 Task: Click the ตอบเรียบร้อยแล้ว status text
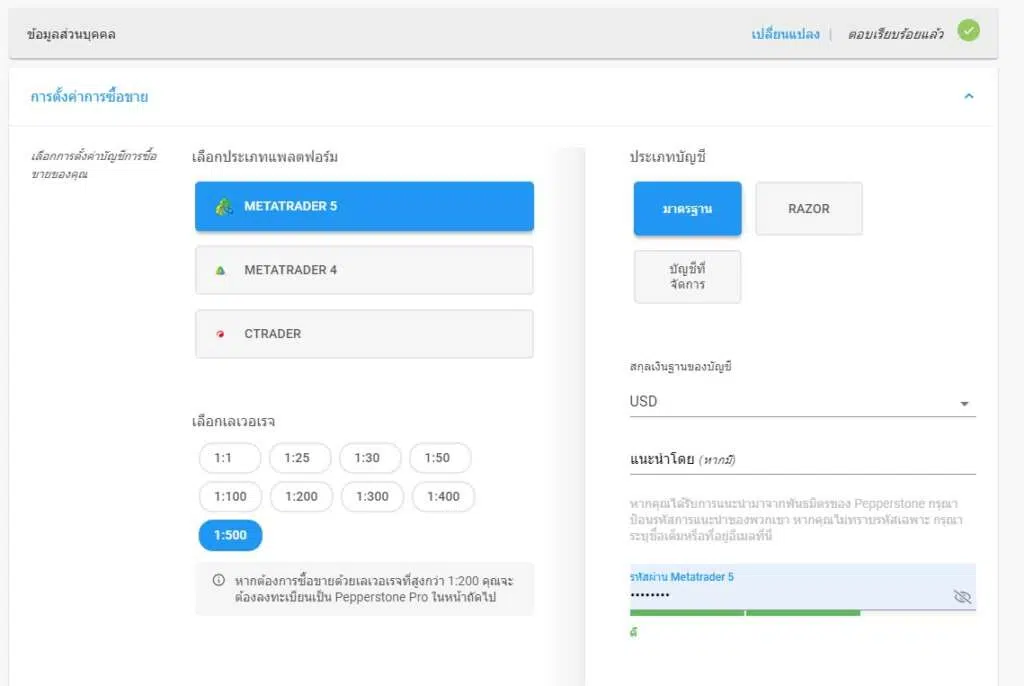[895, 34]
